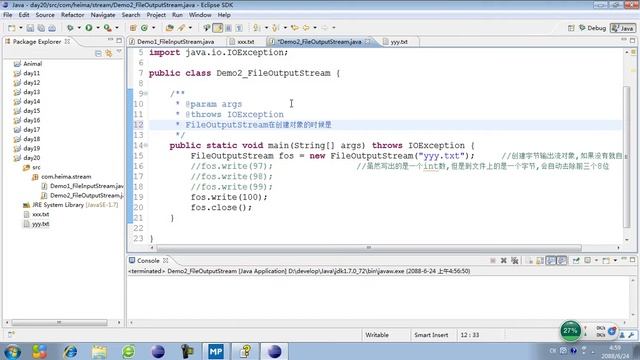The width and height of the screenshot is (640, 360).
Task: Click code line 19 fos.write(100)
Action: 229,197
